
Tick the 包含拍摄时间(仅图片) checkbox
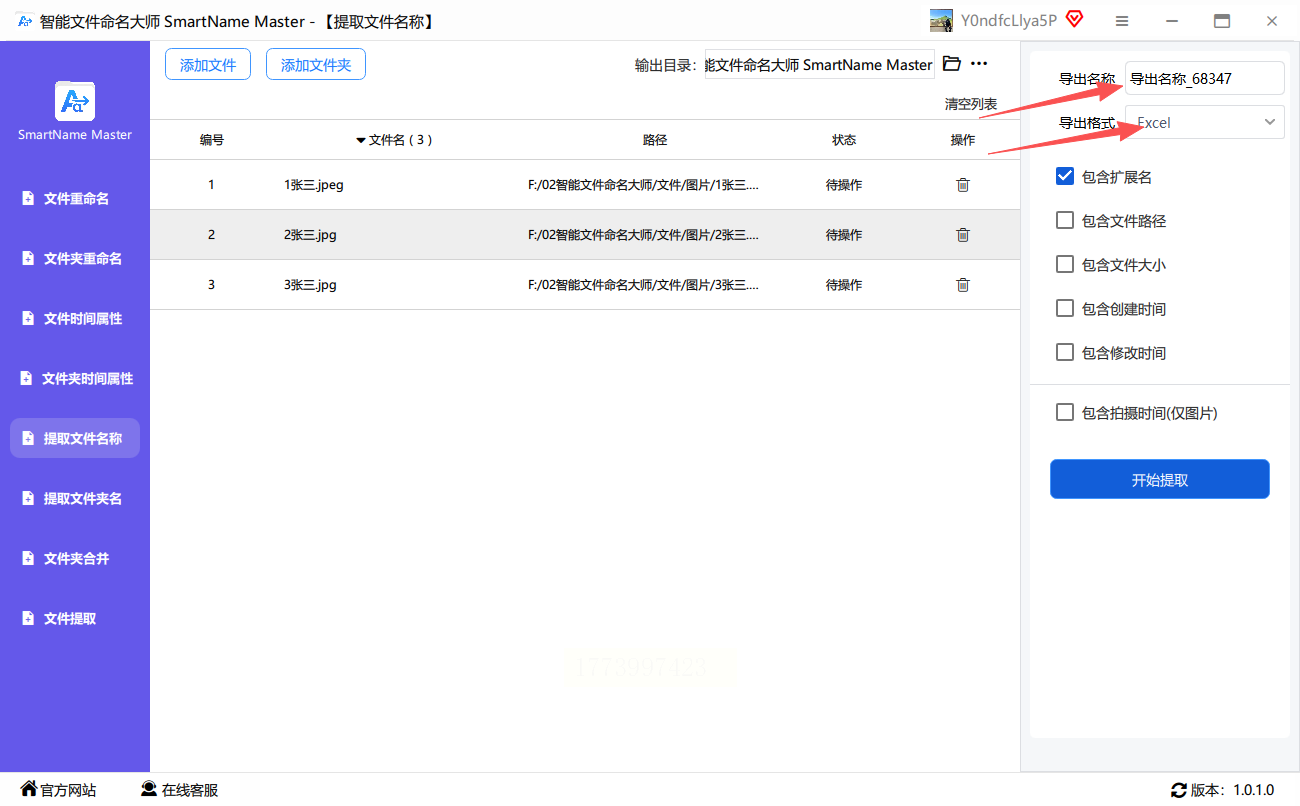[1065, 413]
